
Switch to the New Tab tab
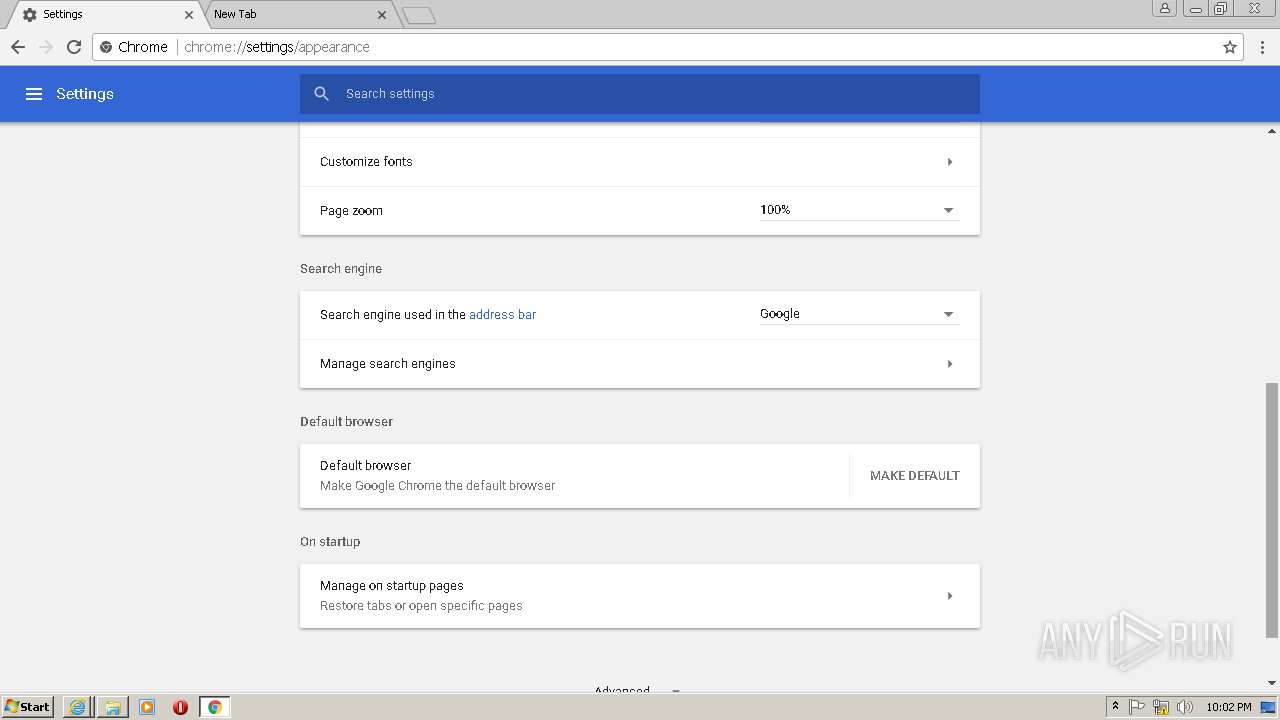click(298, 15)
